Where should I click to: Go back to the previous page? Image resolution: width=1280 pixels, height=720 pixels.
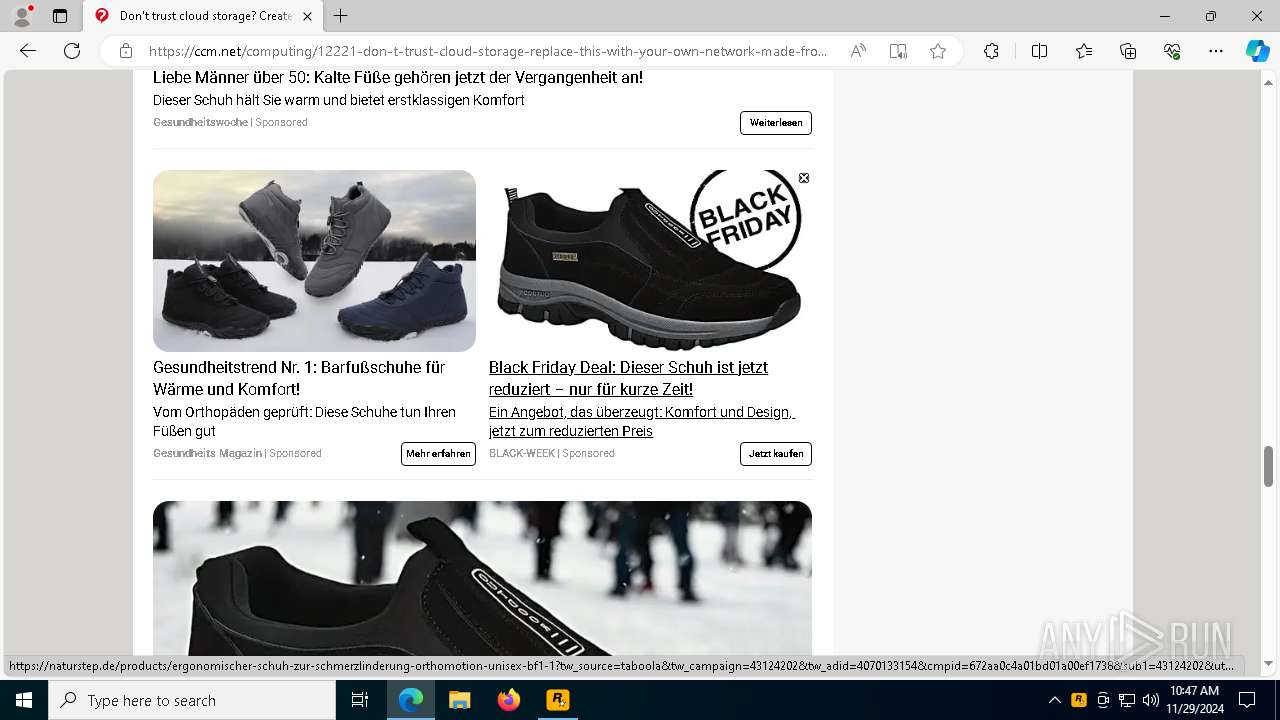click(28, 51)
